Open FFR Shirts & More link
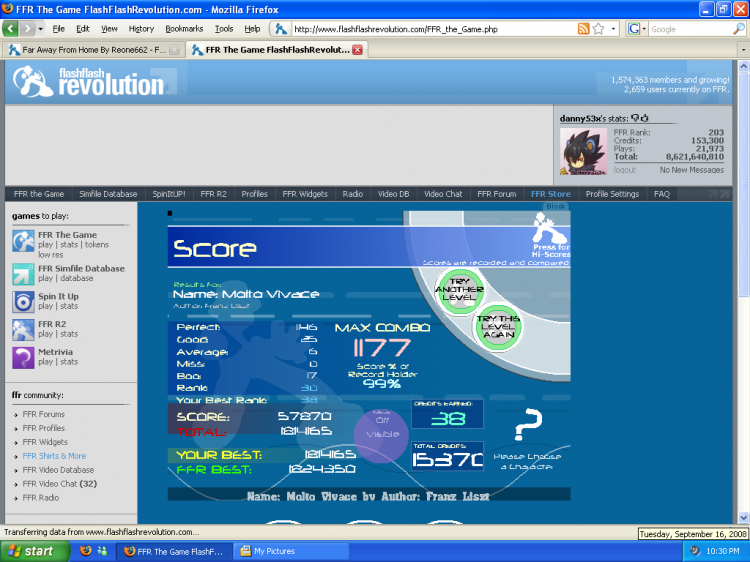Image resolution: width=750 pixels, height=562 pixels. (55, 456)
